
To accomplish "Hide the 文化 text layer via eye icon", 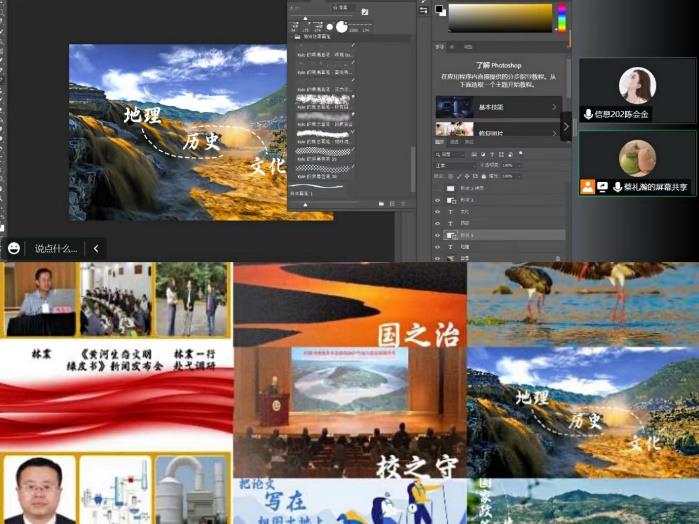I will pos(437,211).
